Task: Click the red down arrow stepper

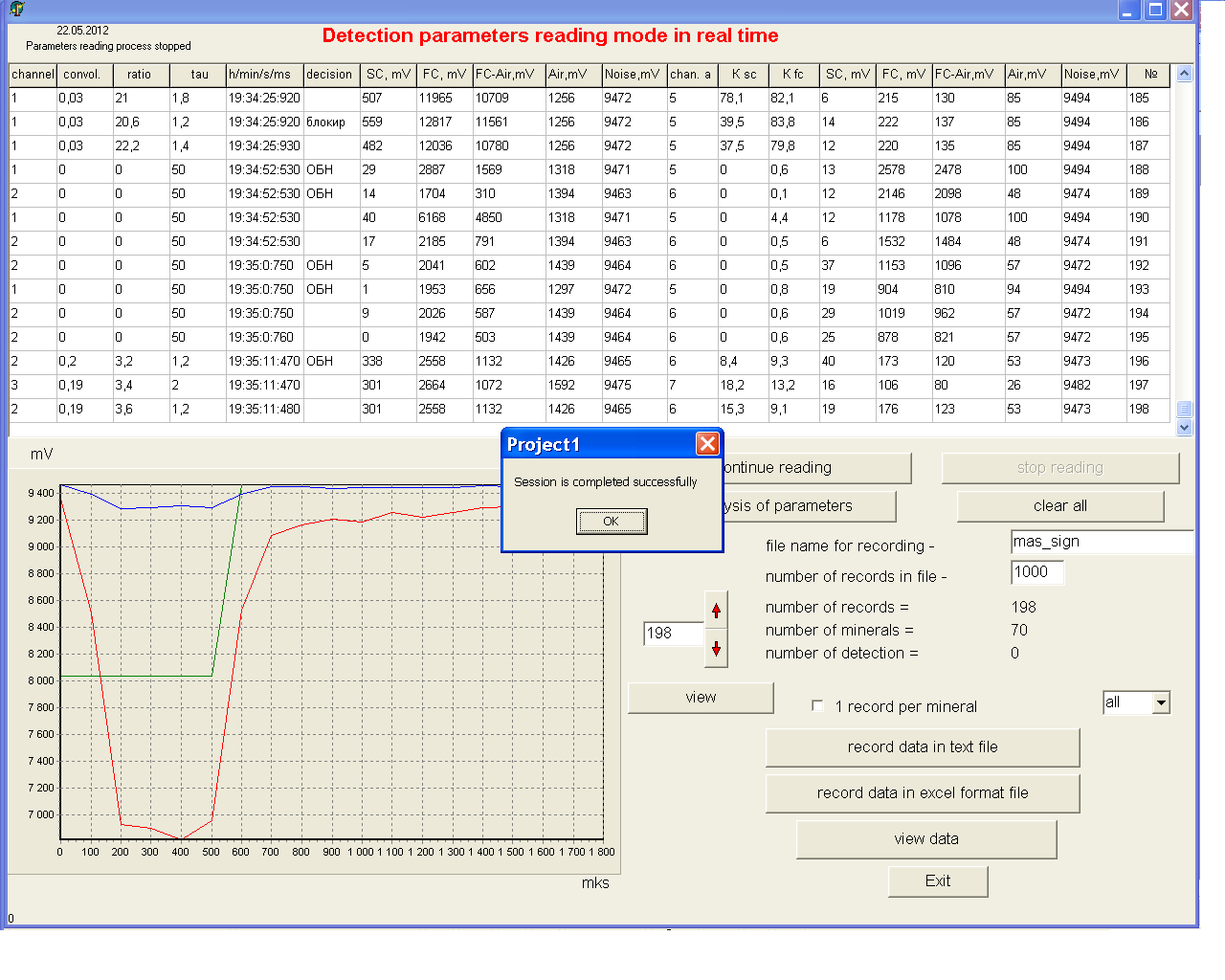Action: tap(716, 649)
